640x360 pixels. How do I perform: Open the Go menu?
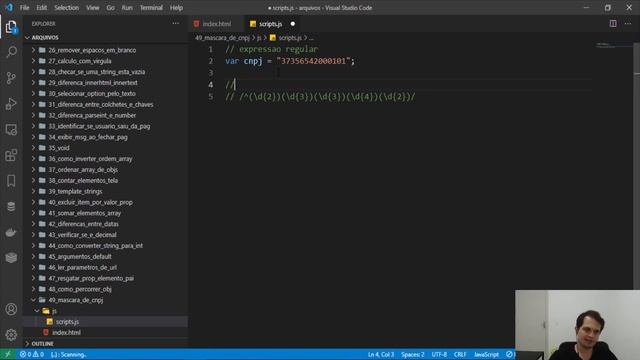(110, 7)
